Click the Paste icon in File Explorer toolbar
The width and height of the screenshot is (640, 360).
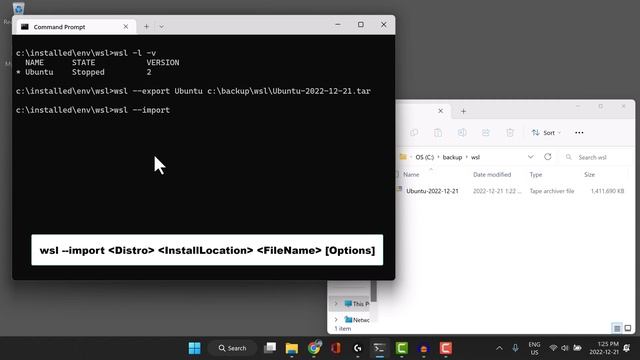[438, 133]
